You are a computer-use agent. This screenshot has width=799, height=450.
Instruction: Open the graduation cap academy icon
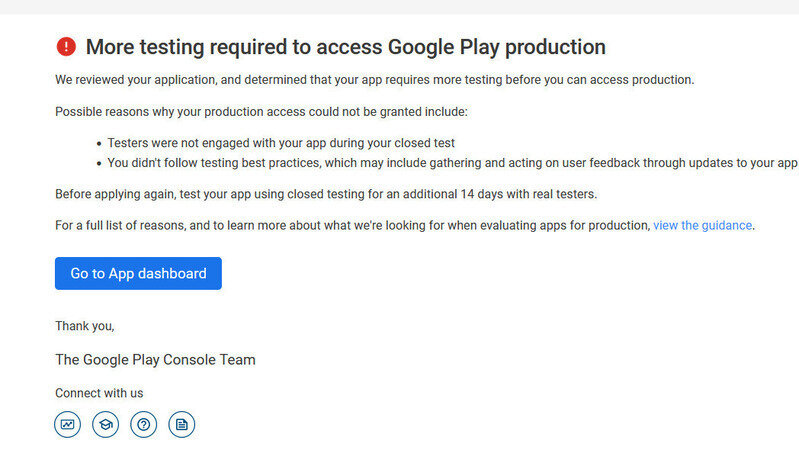(106, 424)
